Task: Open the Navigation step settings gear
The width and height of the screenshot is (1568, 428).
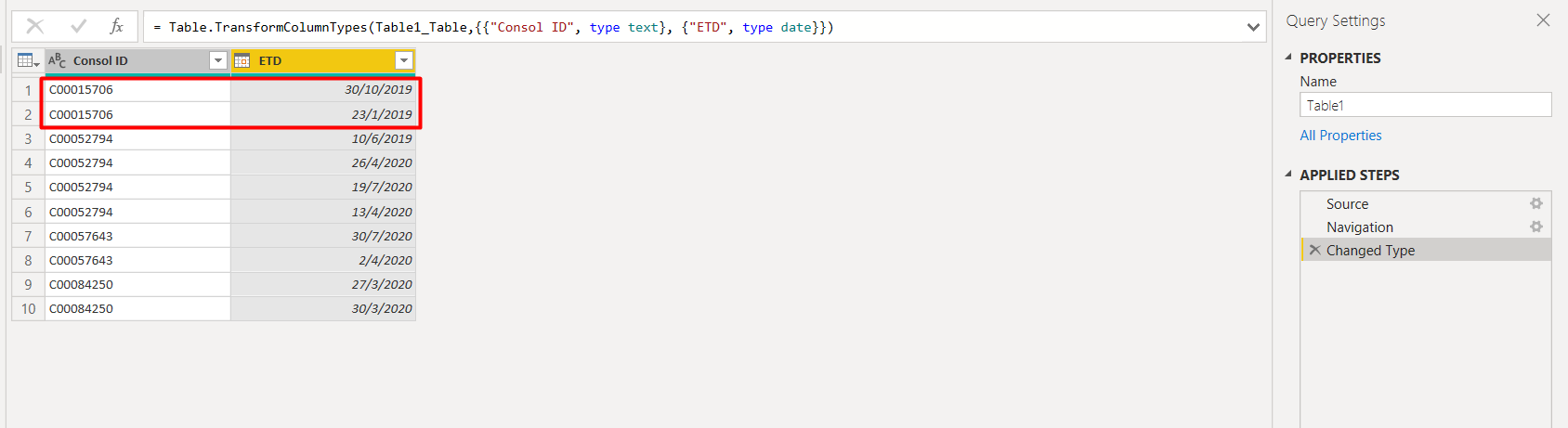Action: 1536,227
